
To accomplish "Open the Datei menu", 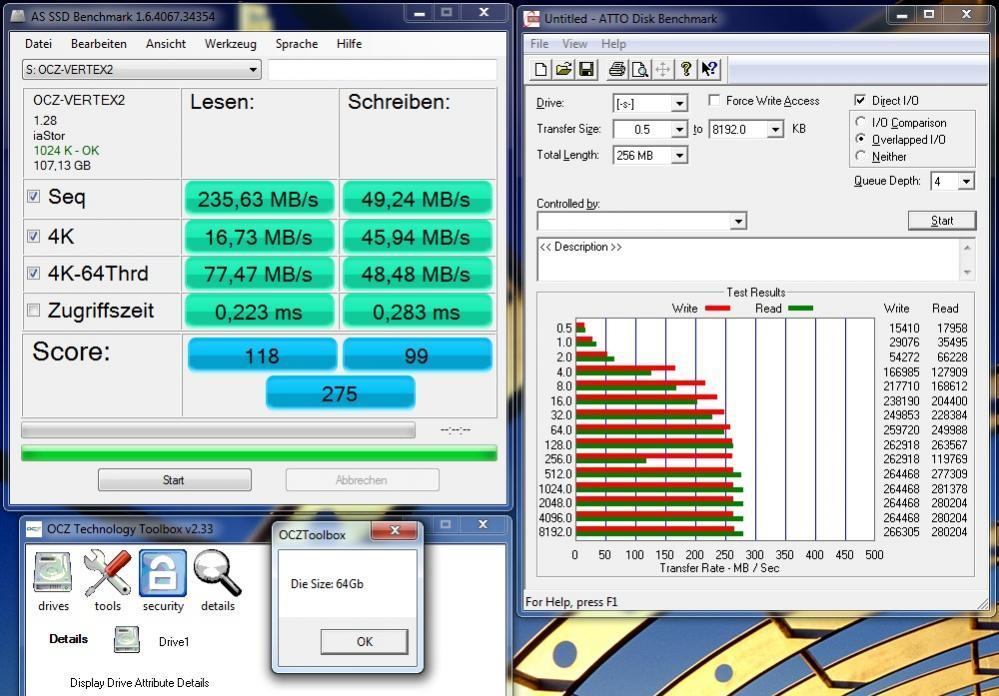I will point(38,44).
